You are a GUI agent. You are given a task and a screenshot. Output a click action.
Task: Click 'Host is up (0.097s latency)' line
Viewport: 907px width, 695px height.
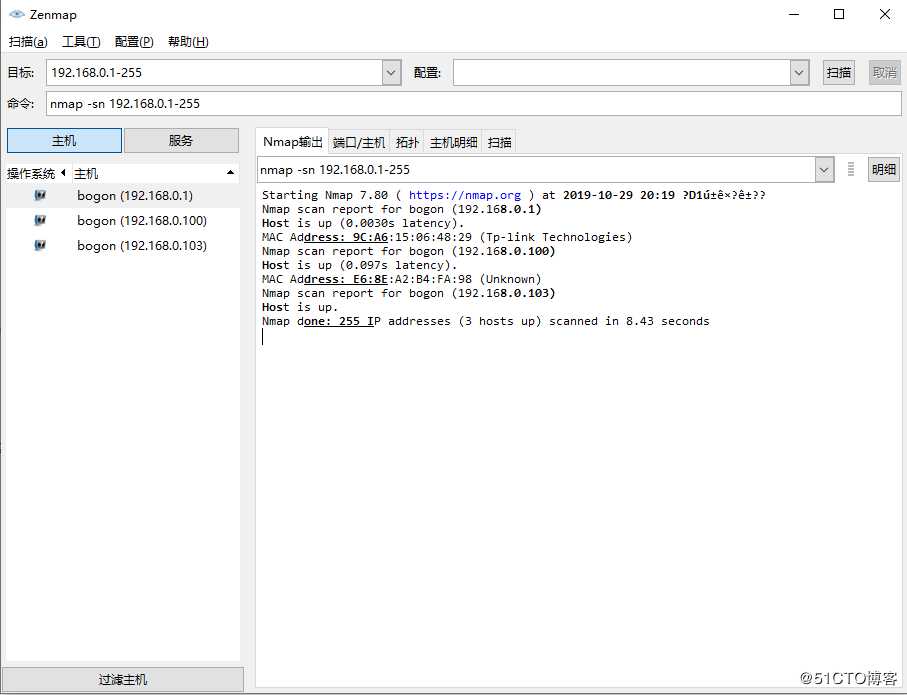(x=359, y=266)
